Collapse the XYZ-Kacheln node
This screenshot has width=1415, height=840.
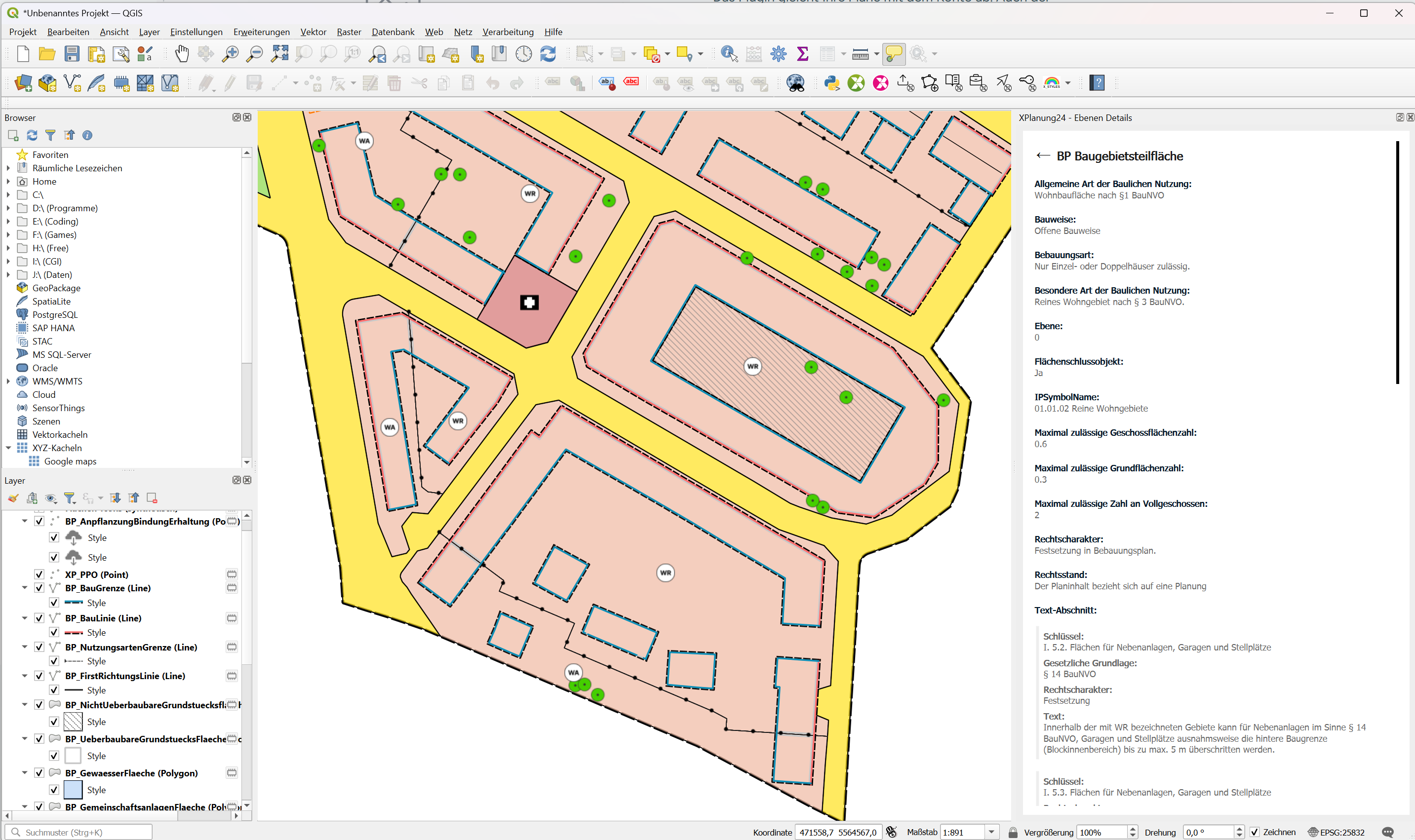point(8,448)
